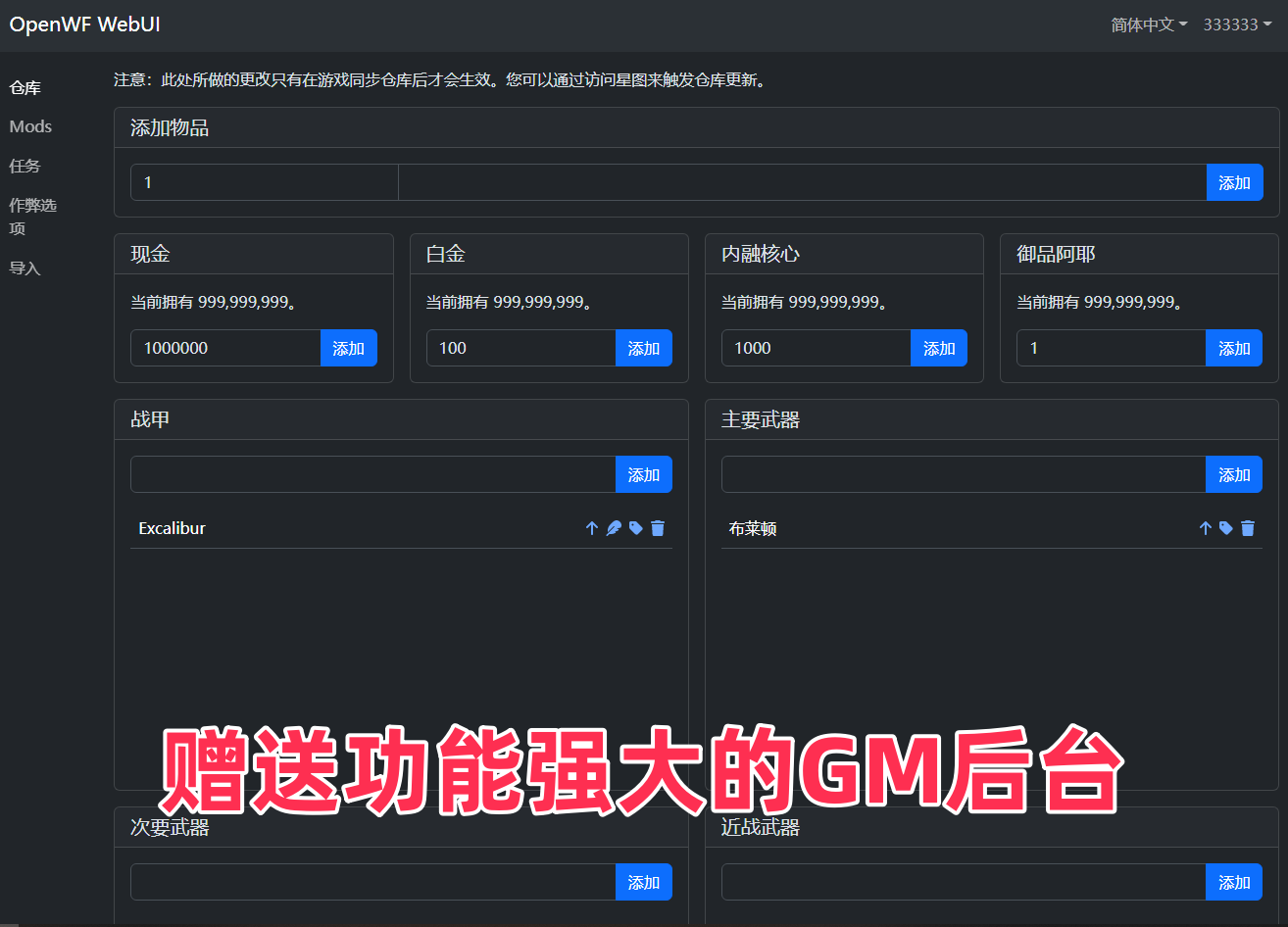Click 添加 in the 战甲 panel
The width and height of the screenshot is (1288, 927).
click(x=644, y=474)
